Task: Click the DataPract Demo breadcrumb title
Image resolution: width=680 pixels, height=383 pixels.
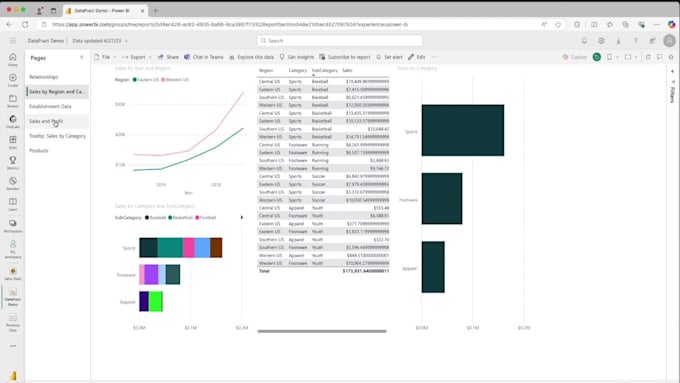Action: pyautogui.click(x=46, y=41)
